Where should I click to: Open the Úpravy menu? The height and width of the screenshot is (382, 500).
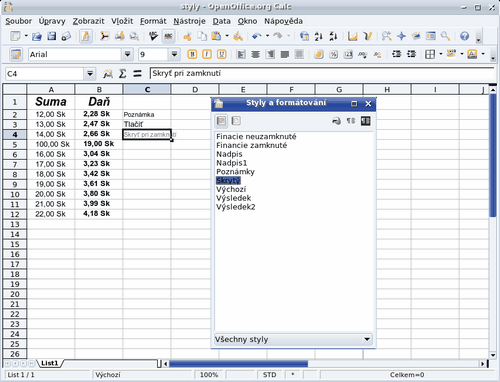[x=52, y=21]
